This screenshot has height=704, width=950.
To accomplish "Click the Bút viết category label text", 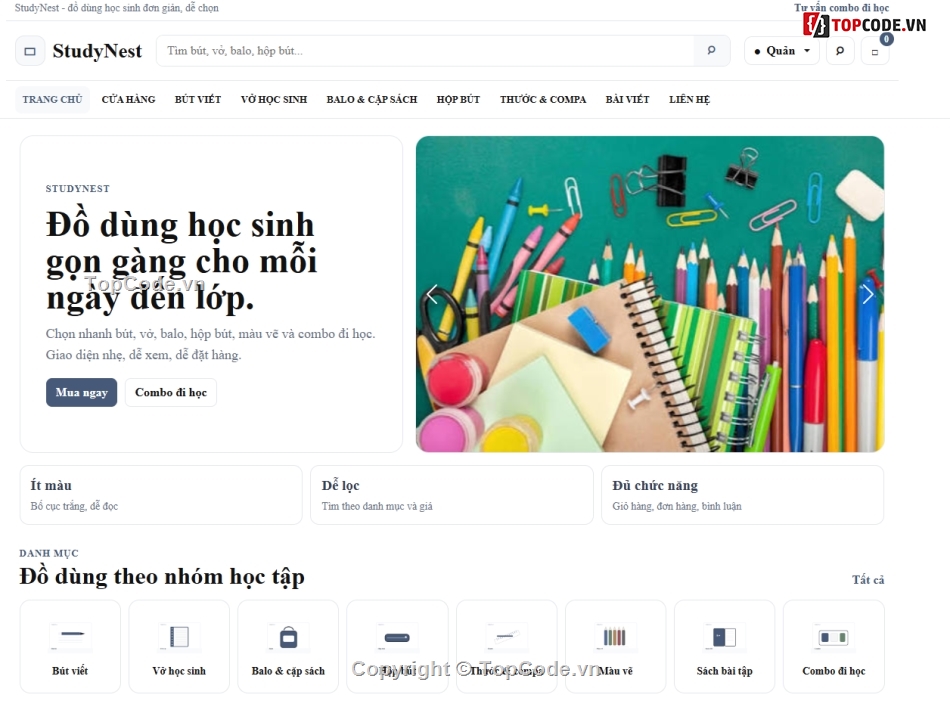I will pos(70,671).
